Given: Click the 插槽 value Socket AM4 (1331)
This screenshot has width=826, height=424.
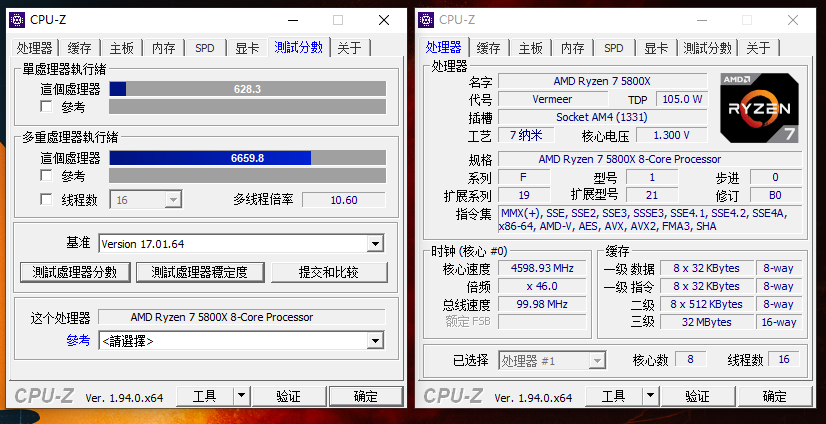Looking at the screenshot, I should point(603,117).
